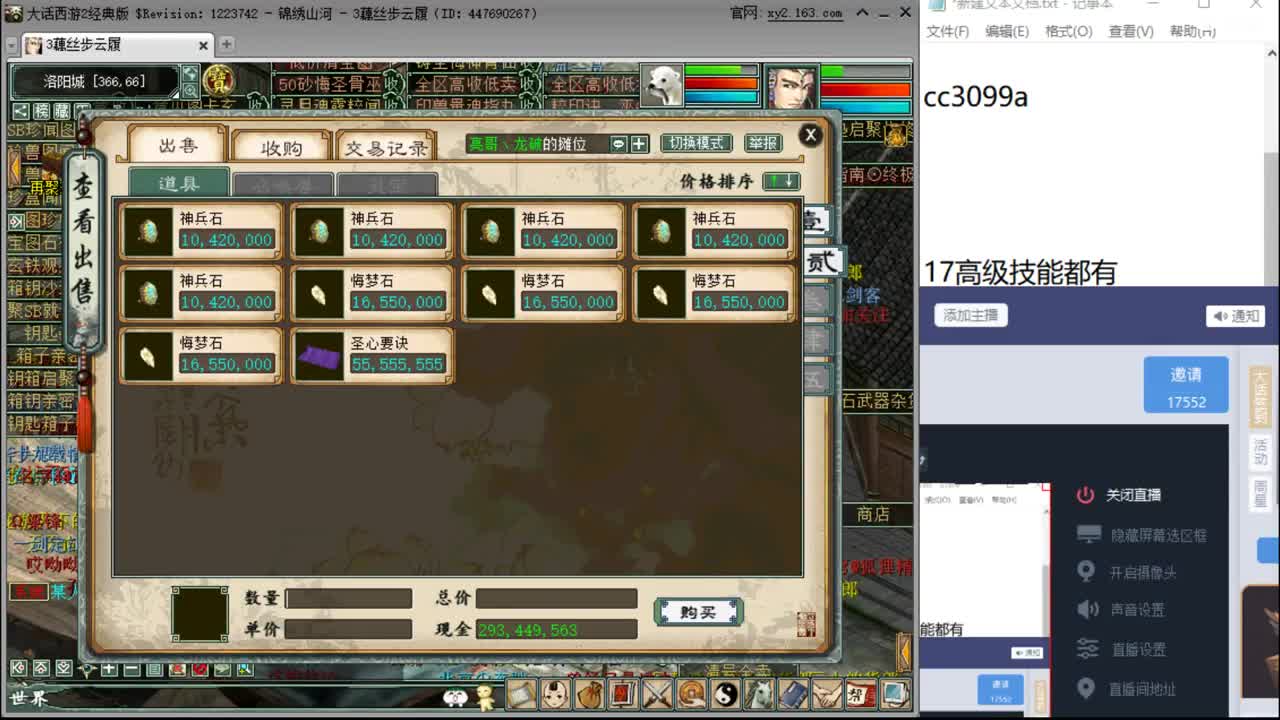1280x720 pixels.
Task: Open the character face icon in bottom toolbar
Action: [x=554, y=694]
